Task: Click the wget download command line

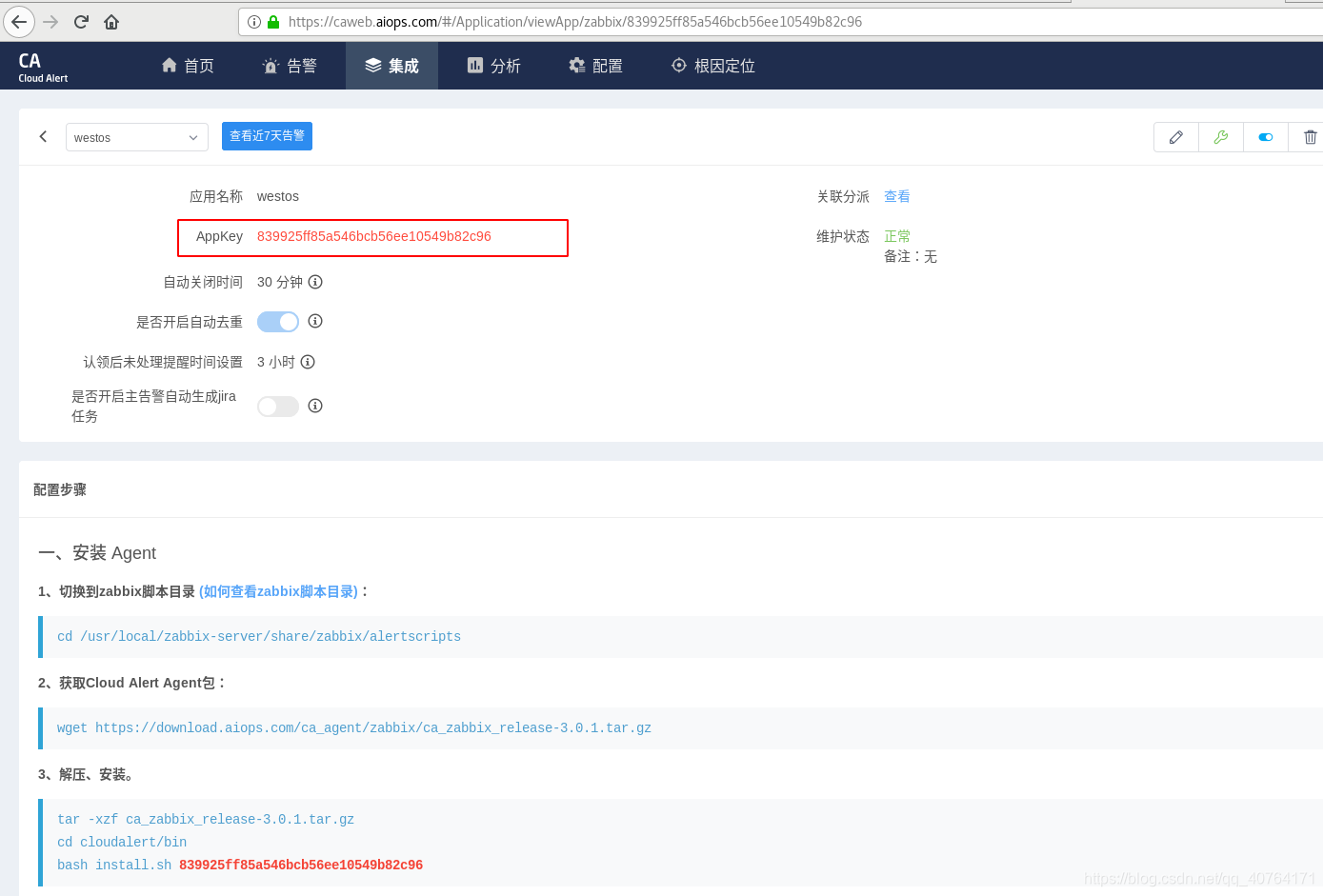Action: [x=354, y=727]
